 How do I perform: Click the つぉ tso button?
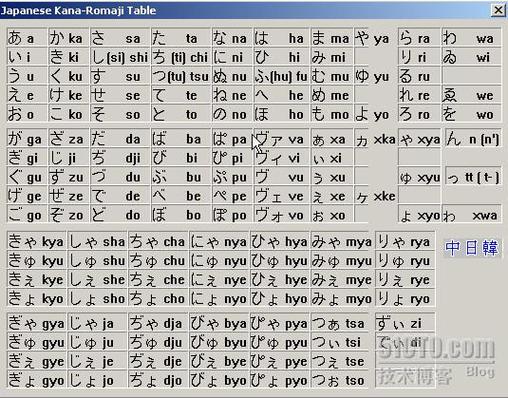tap(340, 380)
